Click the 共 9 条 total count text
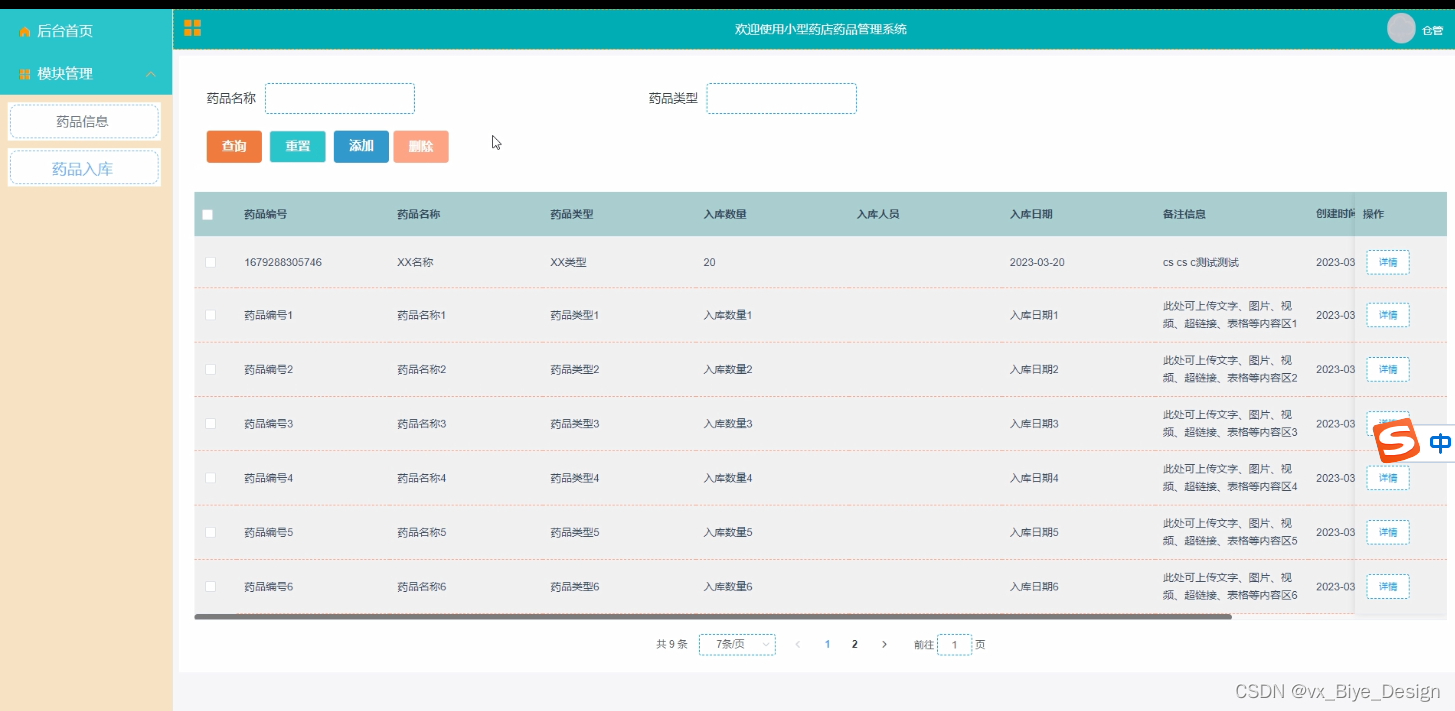 tap(672, 645)
